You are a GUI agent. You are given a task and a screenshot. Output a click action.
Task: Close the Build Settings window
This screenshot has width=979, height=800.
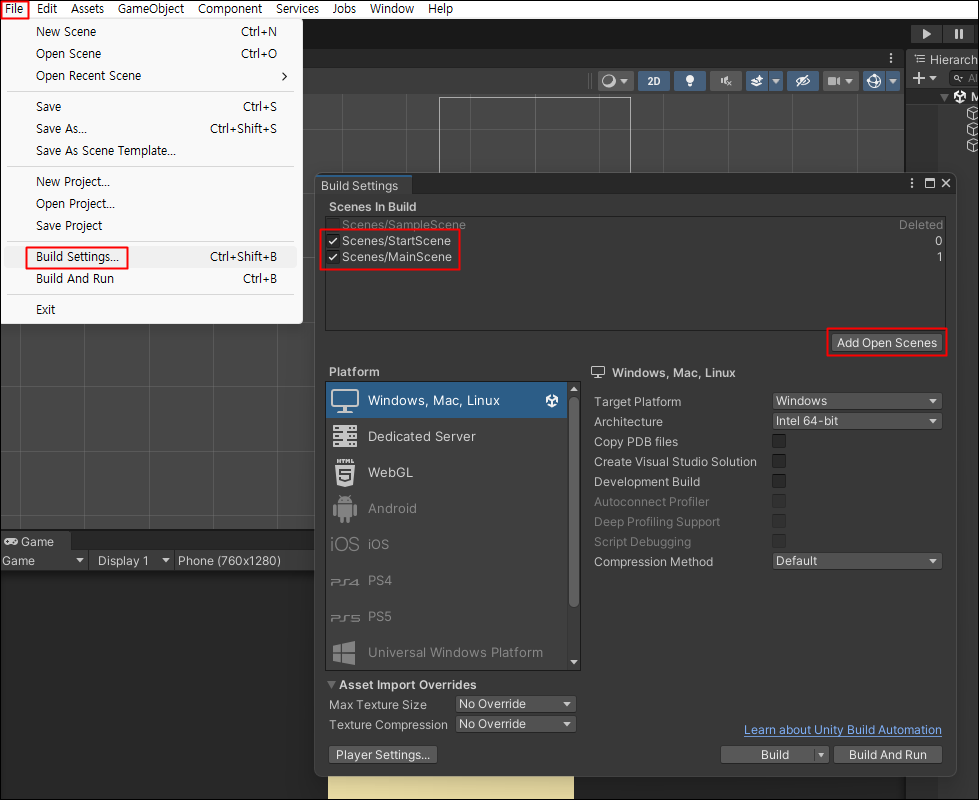[x=946, y=183]
